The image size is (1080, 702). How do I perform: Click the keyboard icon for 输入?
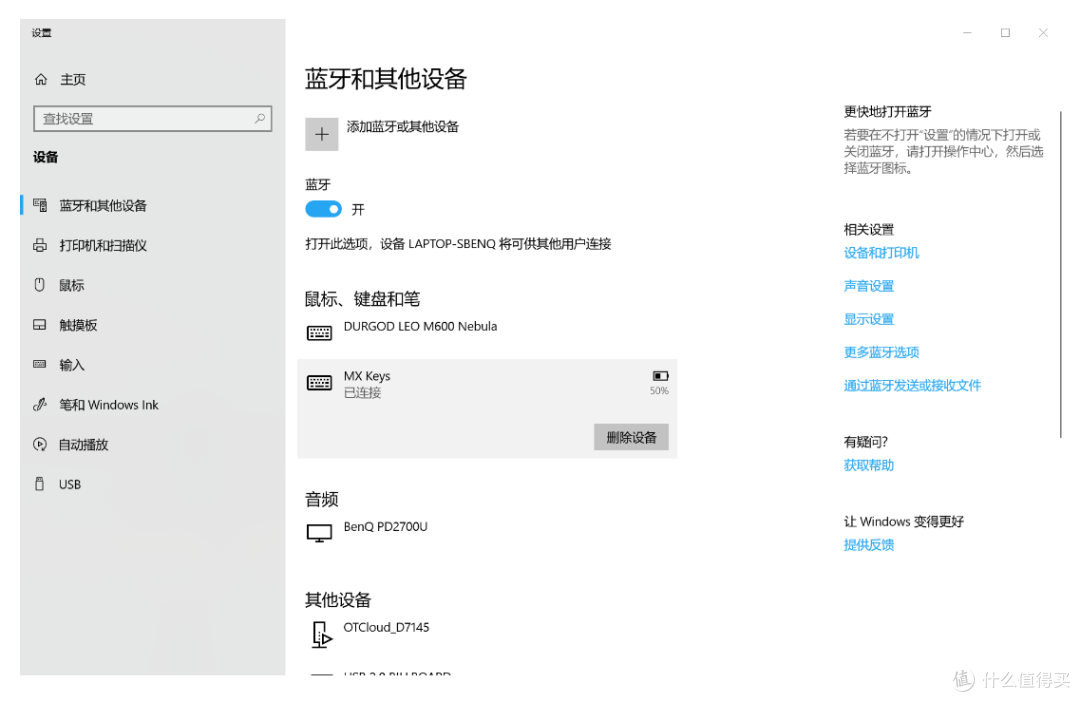point(40,364)
